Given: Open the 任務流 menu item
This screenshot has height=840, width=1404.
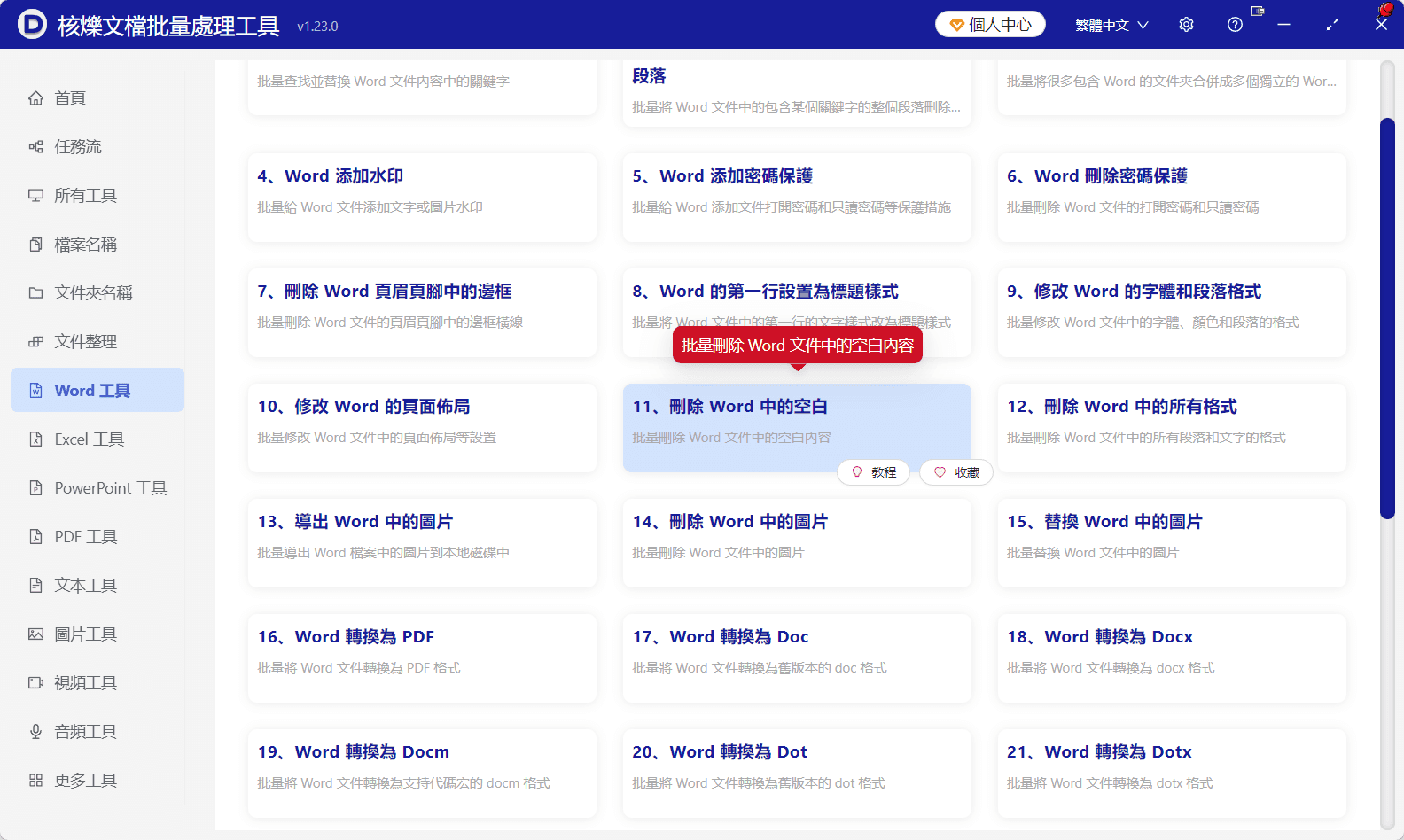Looking at the screenshot, I should (97, 147).
